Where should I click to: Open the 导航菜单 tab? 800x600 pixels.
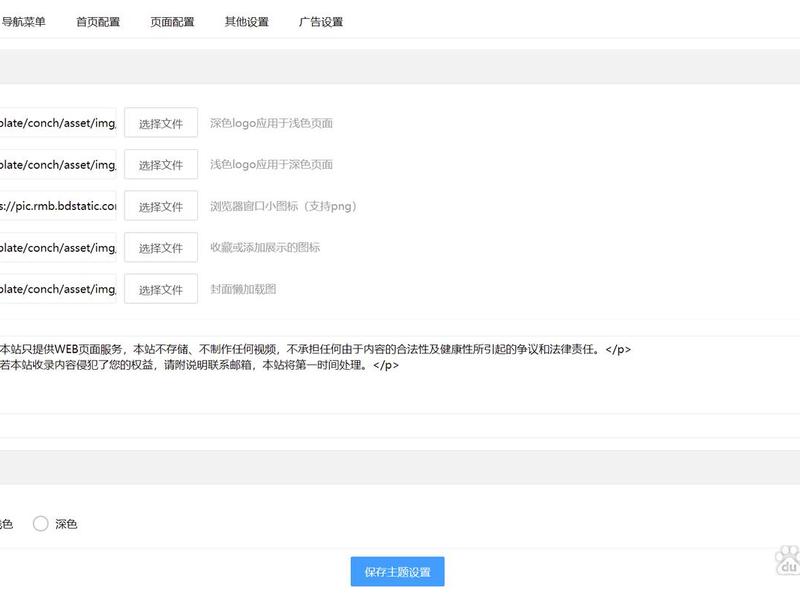point(23,22)
